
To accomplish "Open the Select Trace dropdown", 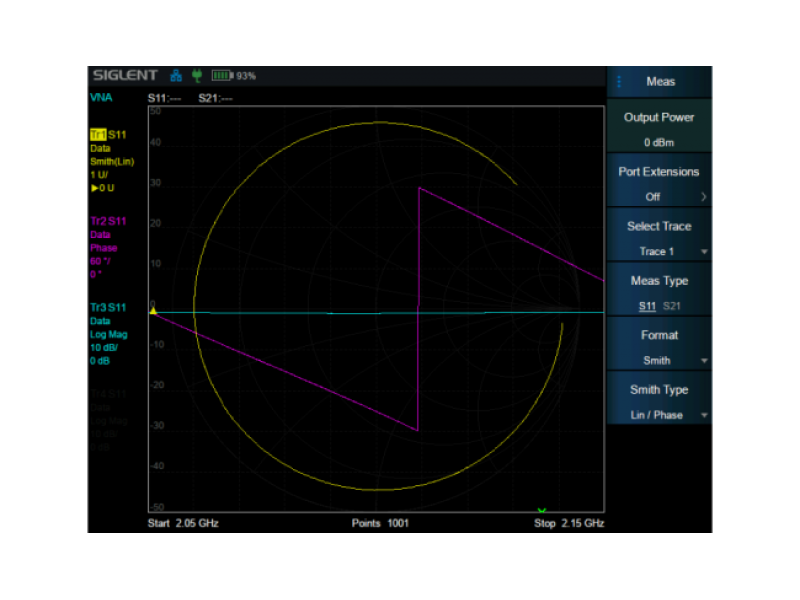I will 659,236.
